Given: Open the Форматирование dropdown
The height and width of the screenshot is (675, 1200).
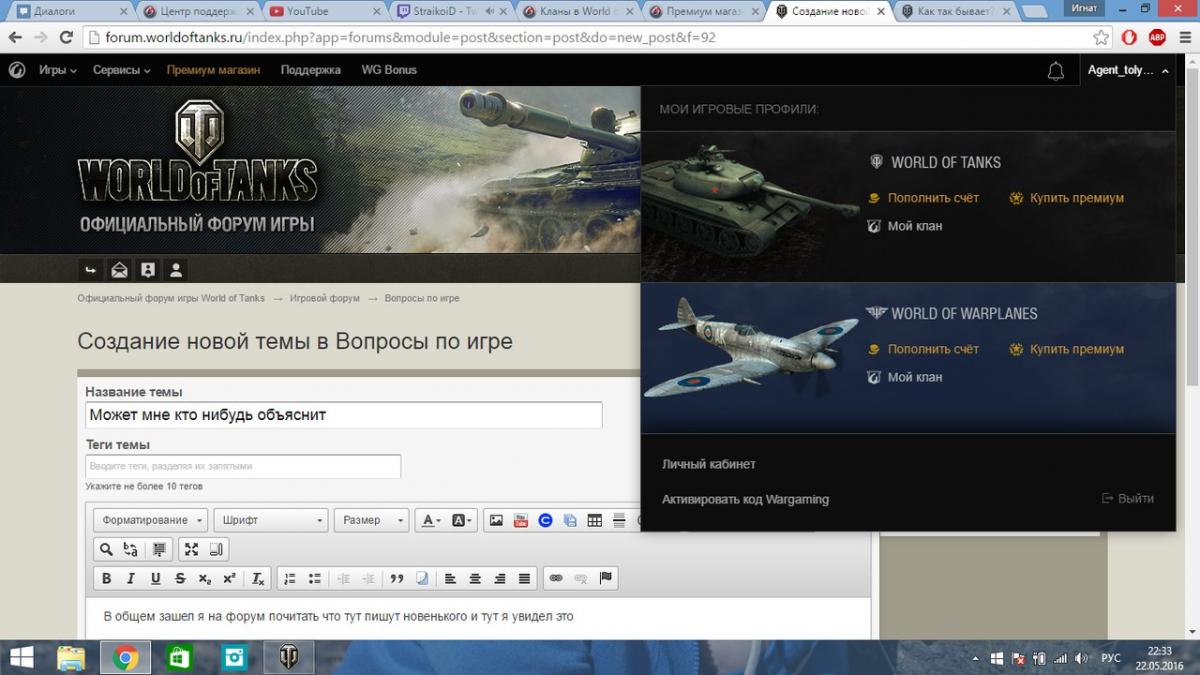Looking at the screenshot, I should click(x=151, y=520).
